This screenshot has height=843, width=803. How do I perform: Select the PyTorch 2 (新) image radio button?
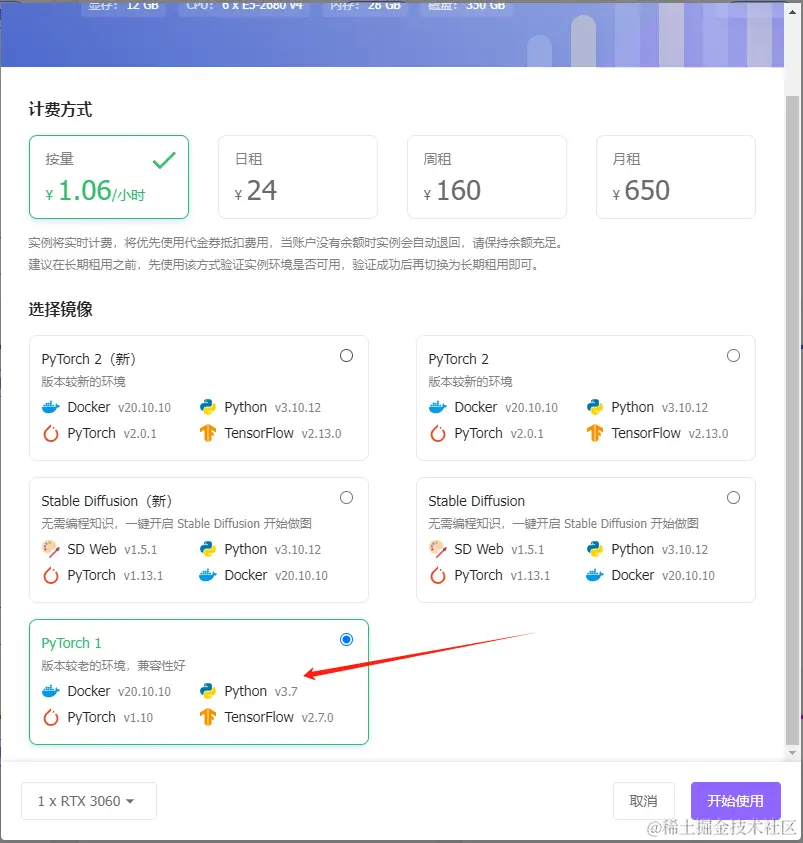tap(347, 356)
